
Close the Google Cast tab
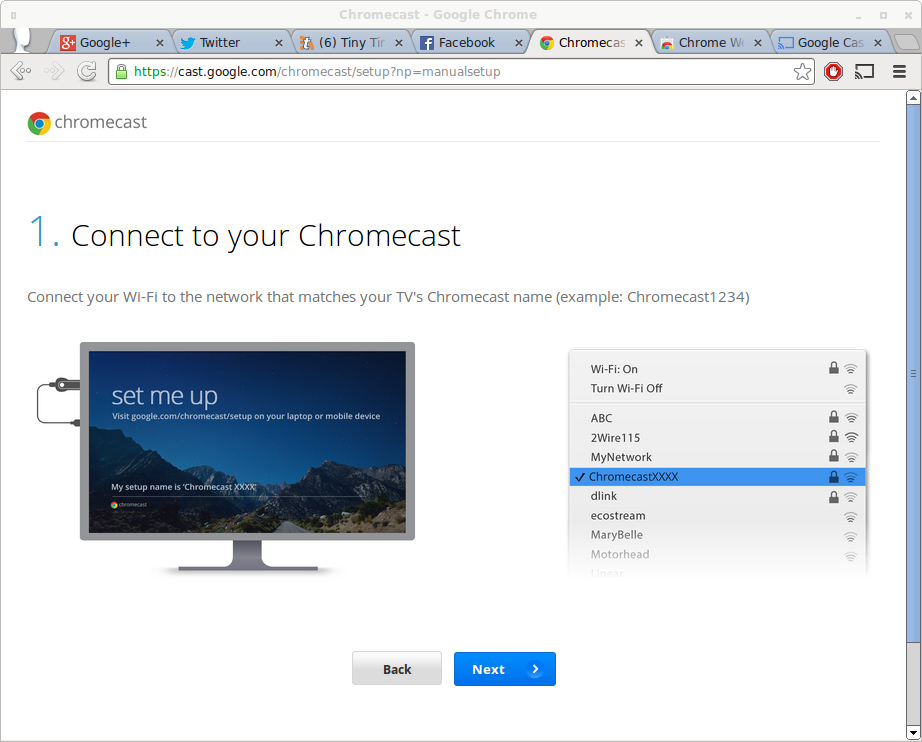tap(877, 43)
